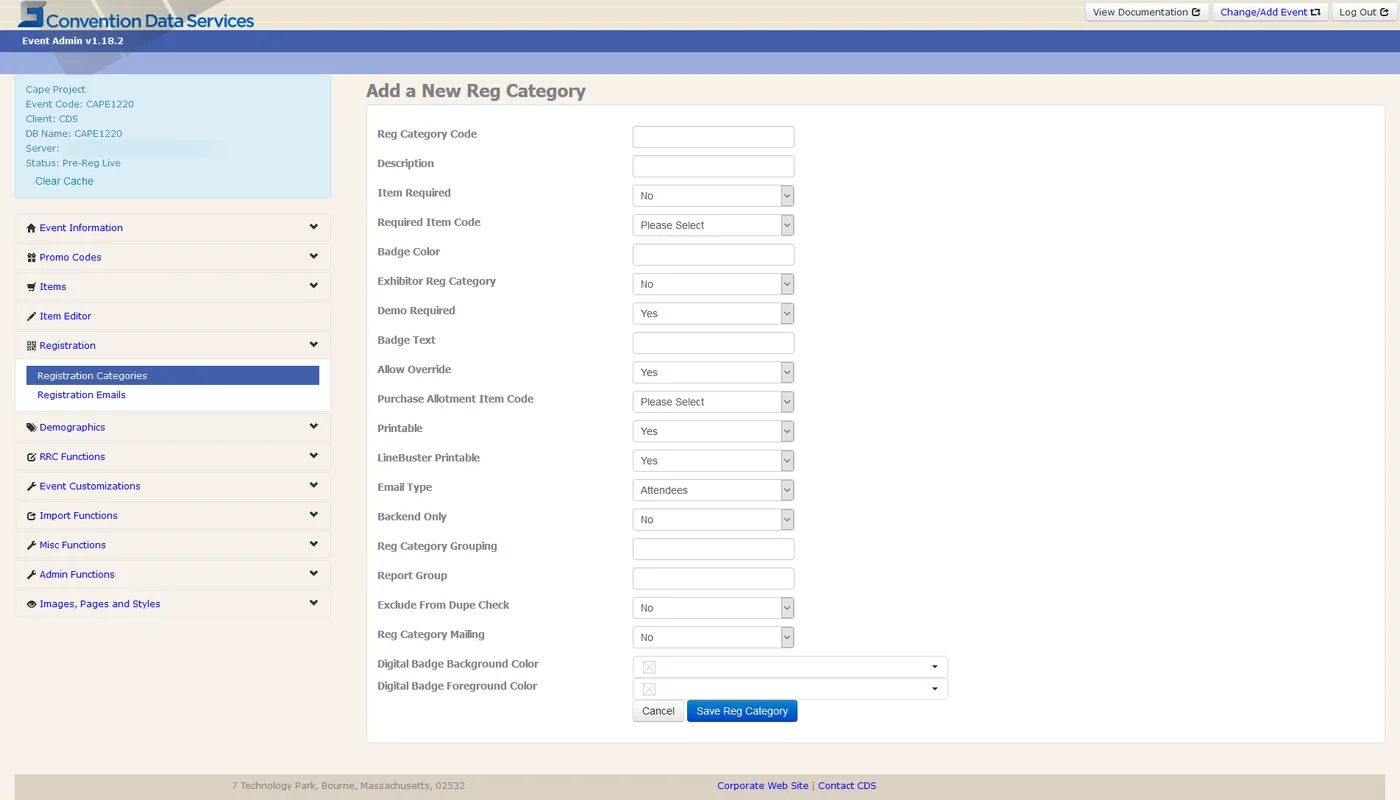This screenshot has width=1400, height=800.
Task: Open the Printable dropdown
Action: click(713, 431)
